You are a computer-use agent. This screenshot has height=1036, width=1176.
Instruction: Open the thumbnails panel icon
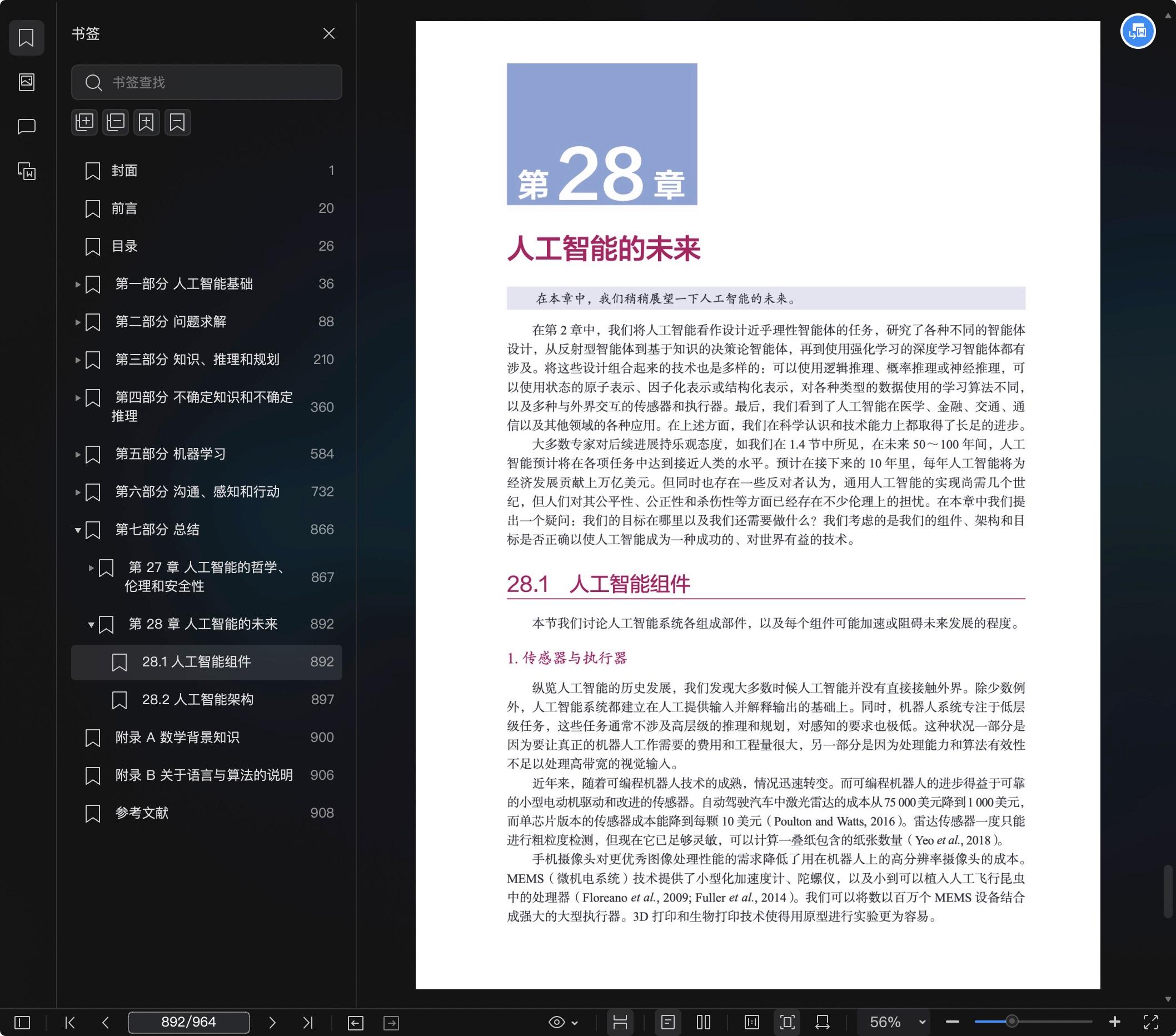click(x=27, y=82)
